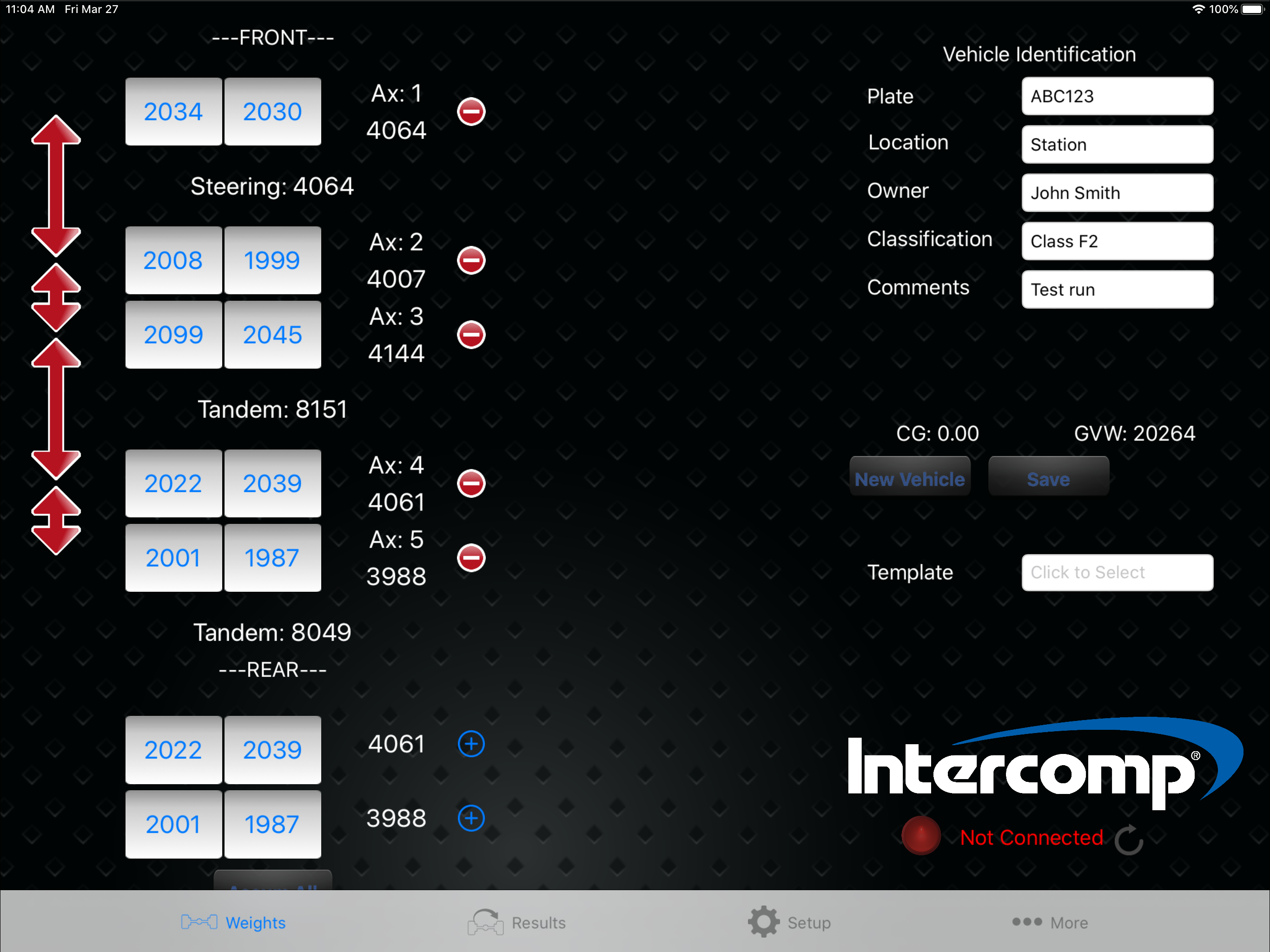Screen dimensions: 1270x952
Task: Select the 2034 wheel weight cell
Action: [173, 112]
